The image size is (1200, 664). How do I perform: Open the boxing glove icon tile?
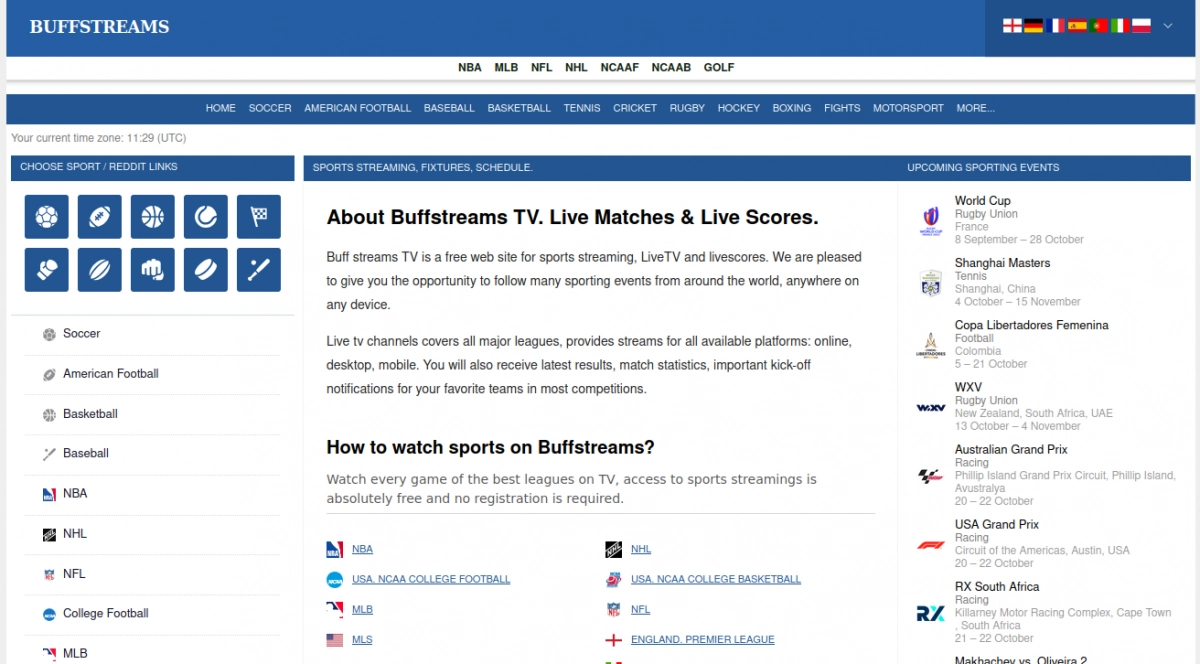[x=47, y=270]
